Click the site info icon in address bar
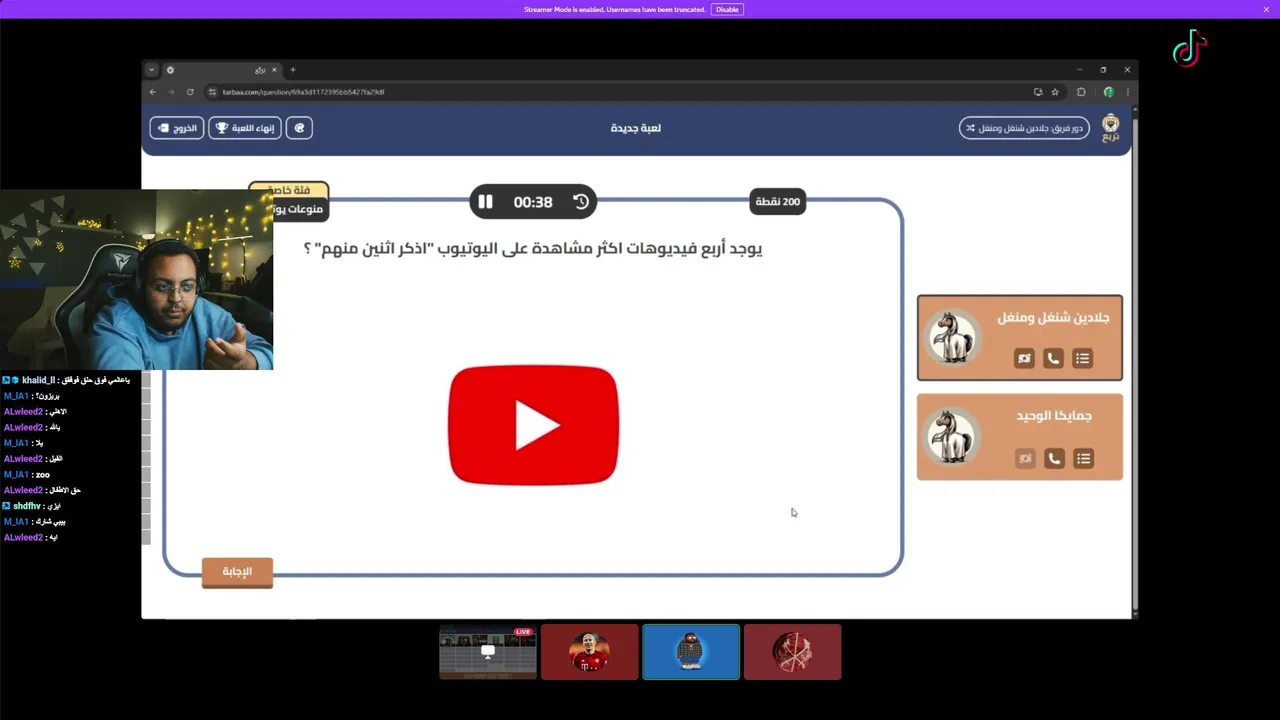This screenshot has height=720, width=1280. click(x=212, y=92)
